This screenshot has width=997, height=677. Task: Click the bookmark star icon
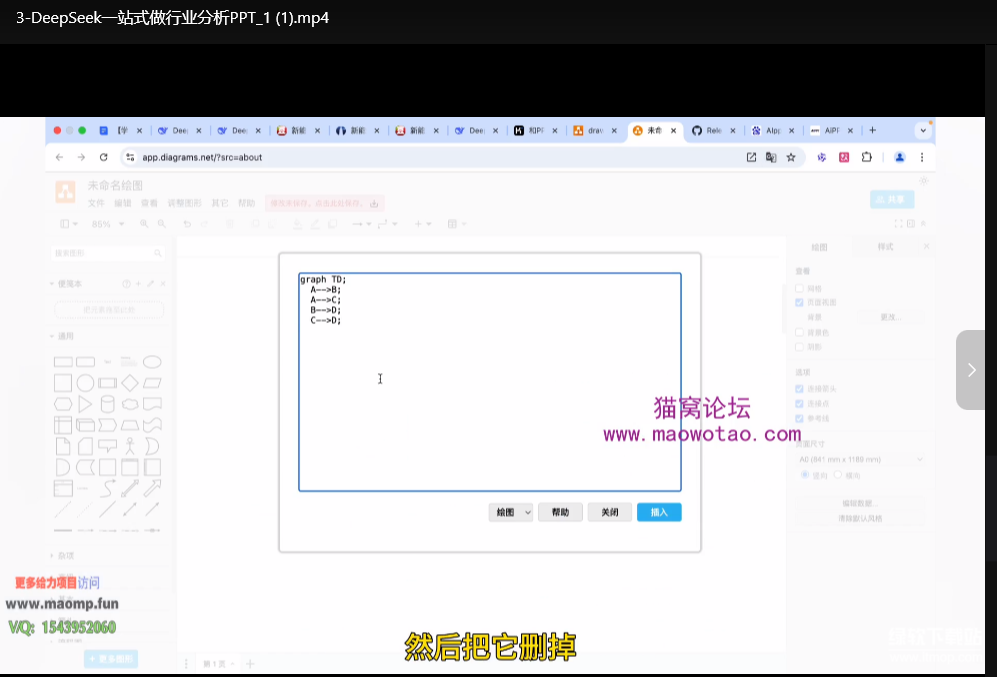pos(790,157)
